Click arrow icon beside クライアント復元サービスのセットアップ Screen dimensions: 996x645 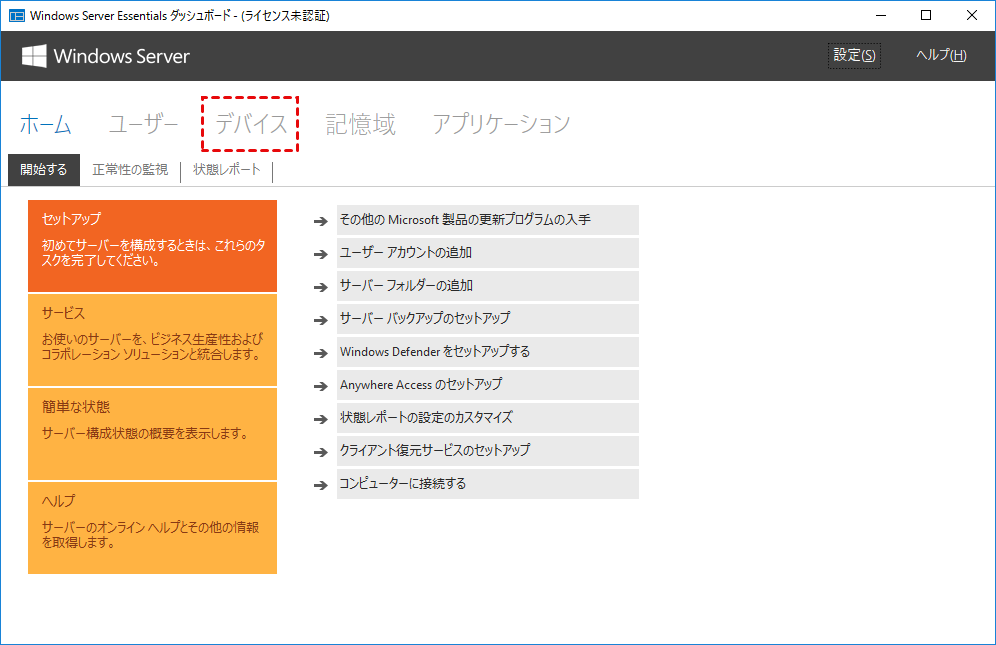click(x=321, y=452)
